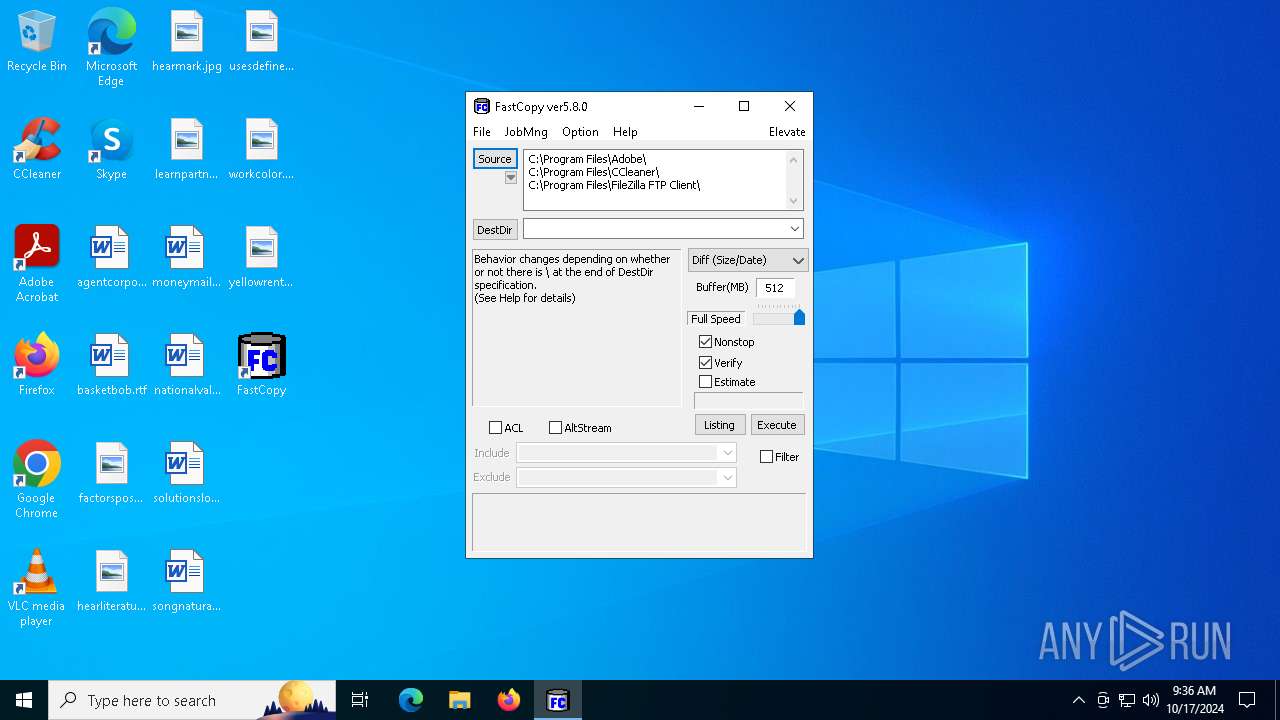
Task: Open Task View from taskbar
Action: click(x=360, y=700)
